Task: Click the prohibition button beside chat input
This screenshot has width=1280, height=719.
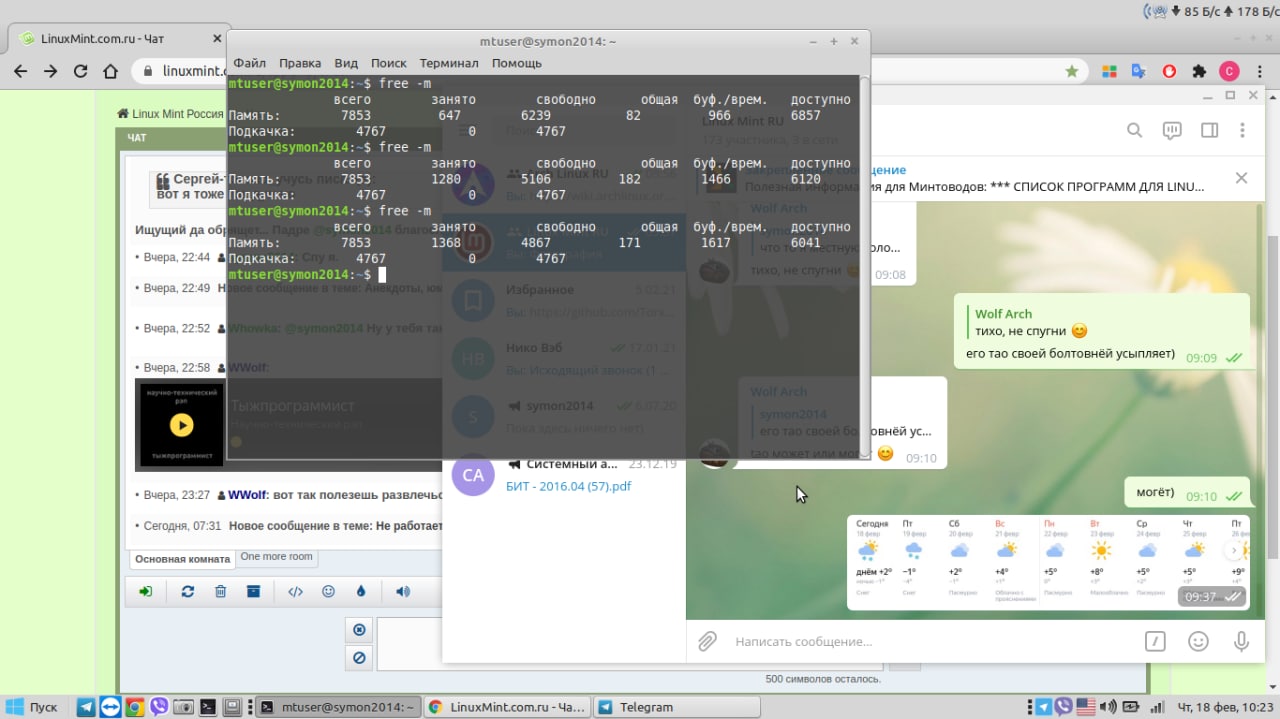Action: tap(359, 657)
